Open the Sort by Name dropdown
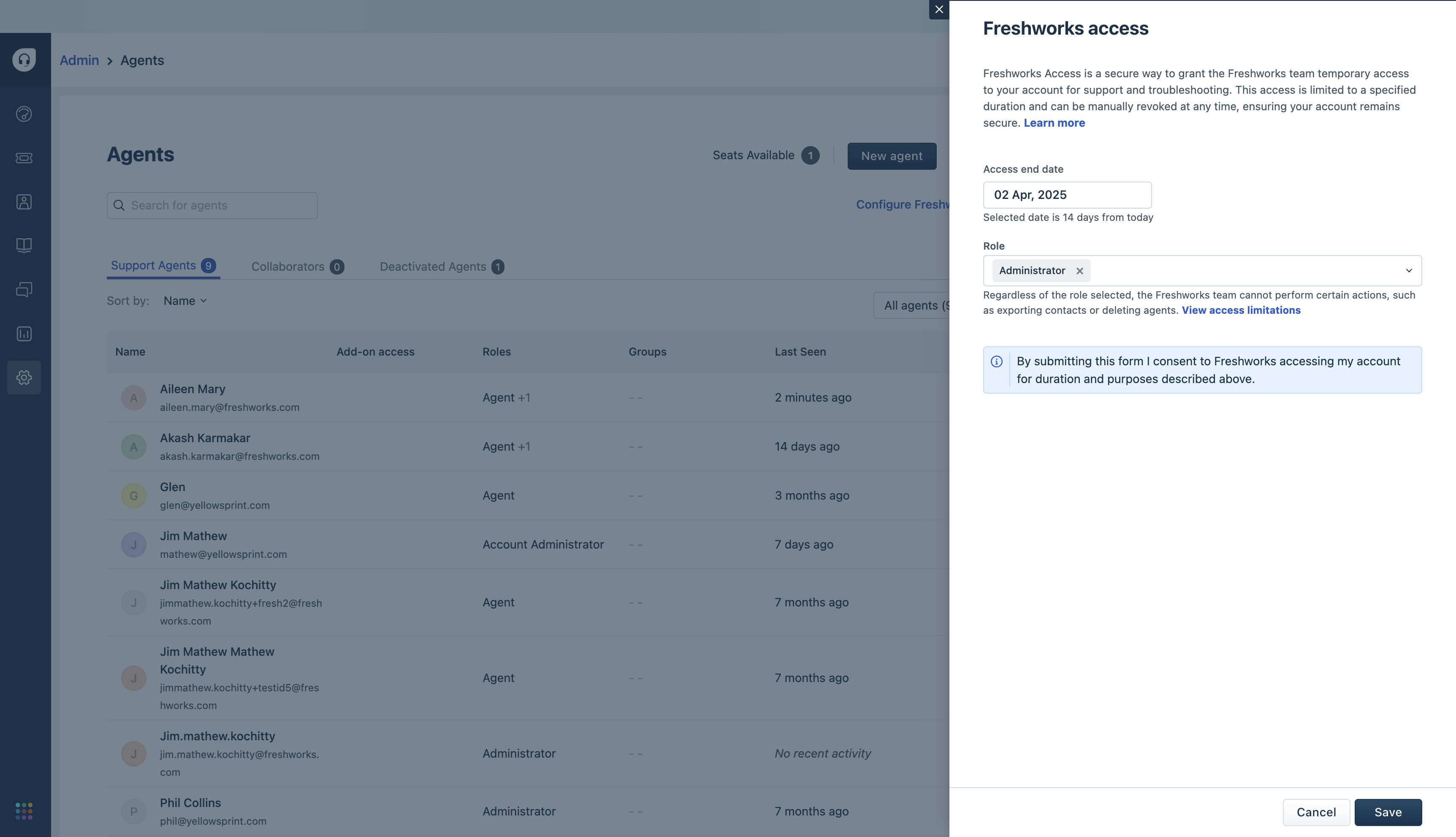This screenshot has height=837, width=1456. coord(185,301)
